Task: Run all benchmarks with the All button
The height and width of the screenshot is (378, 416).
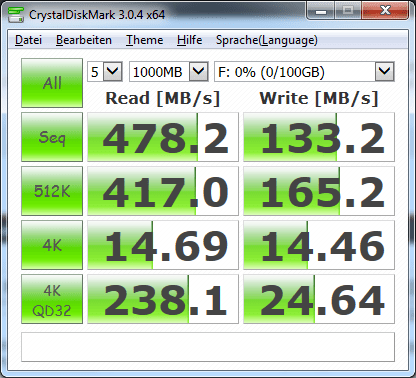Action: click(52, 83)
